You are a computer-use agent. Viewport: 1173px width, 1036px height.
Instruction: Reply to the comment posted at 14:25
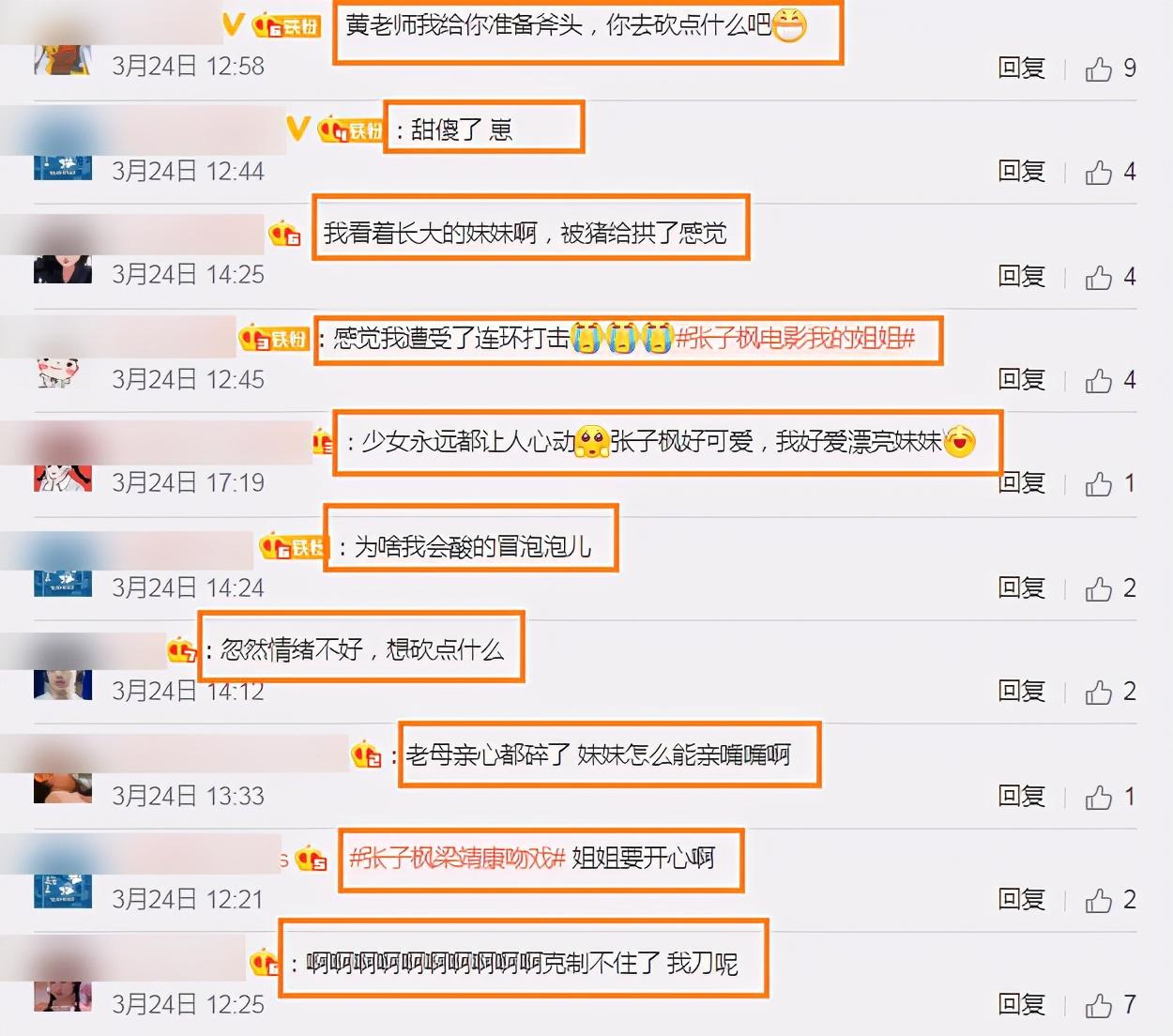tap(1022, 276)
